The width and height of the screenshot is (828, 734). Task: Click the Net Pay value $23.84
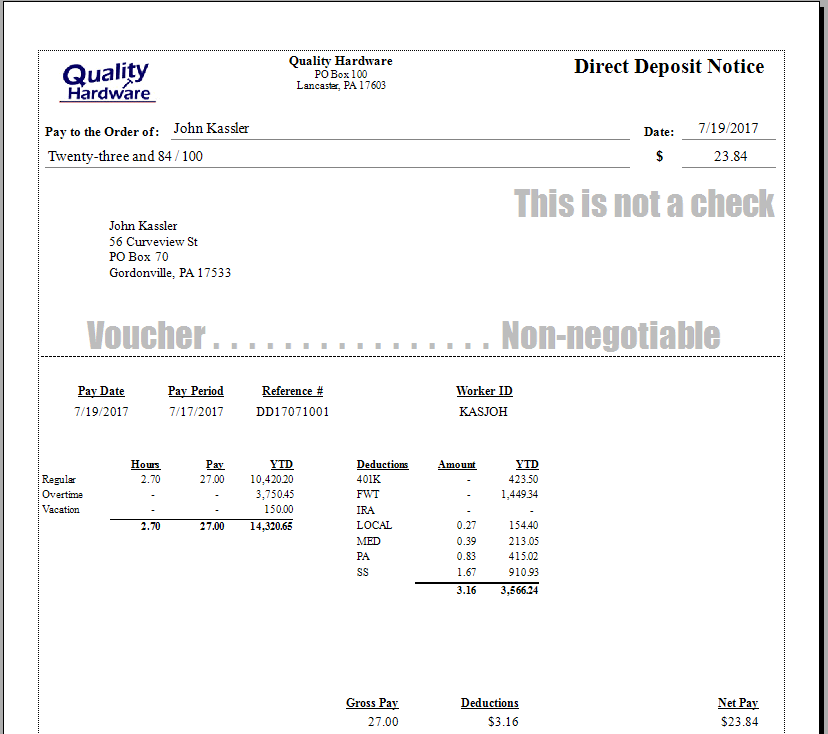[739, 721]
